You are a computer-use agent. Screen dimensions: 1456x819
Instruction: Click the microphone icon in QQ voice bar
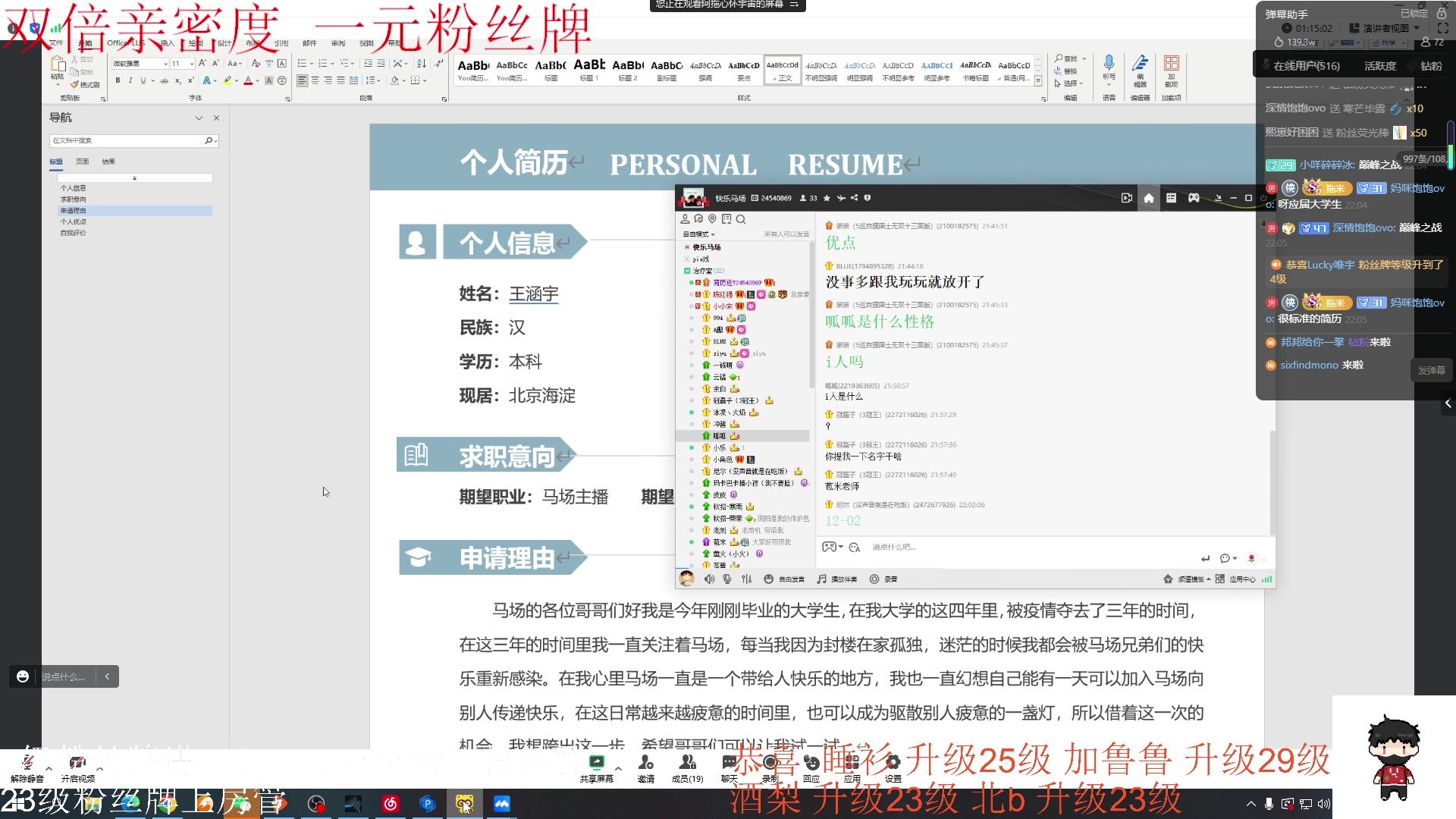pos(726,579)
